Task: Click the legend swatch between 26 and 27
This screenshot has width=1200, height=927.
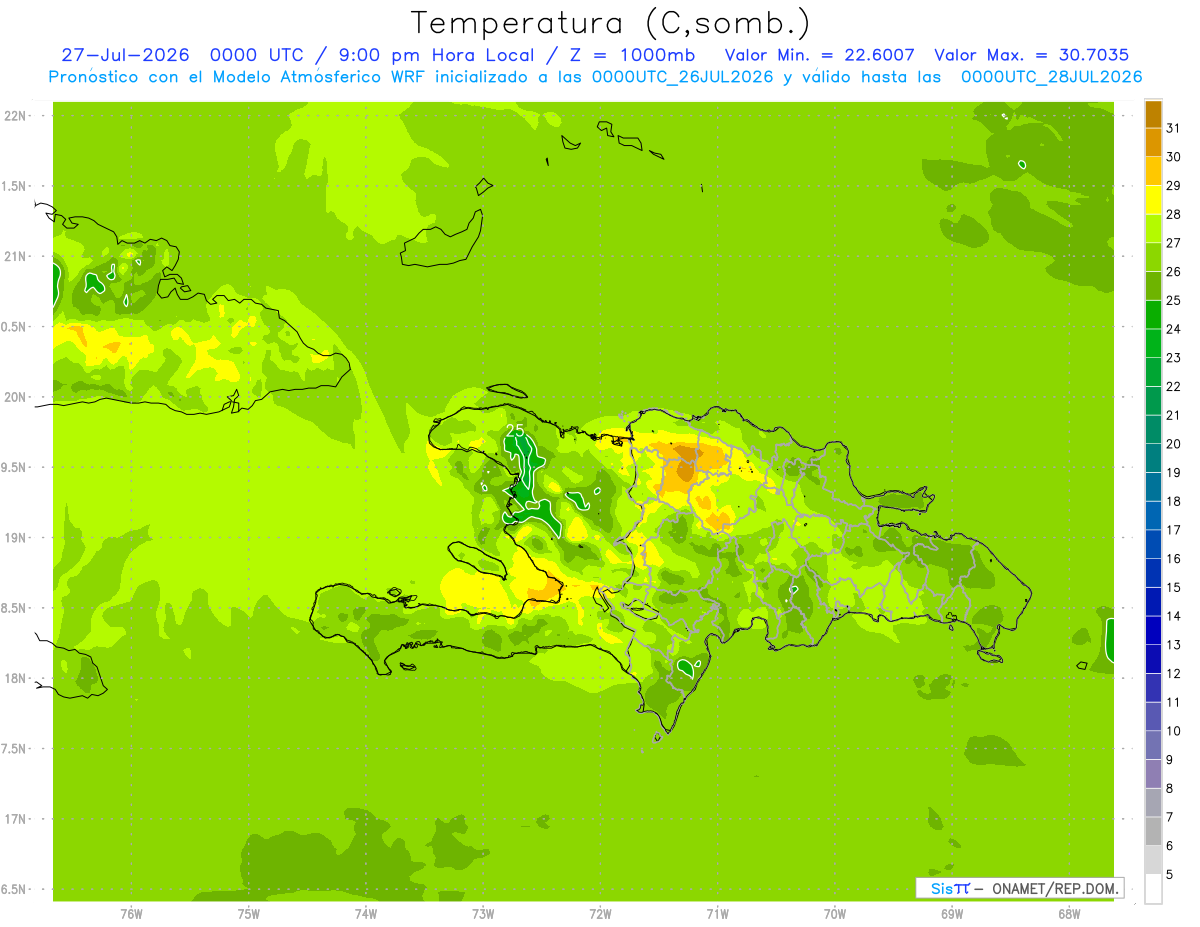Action: (x=1153, y=257)
